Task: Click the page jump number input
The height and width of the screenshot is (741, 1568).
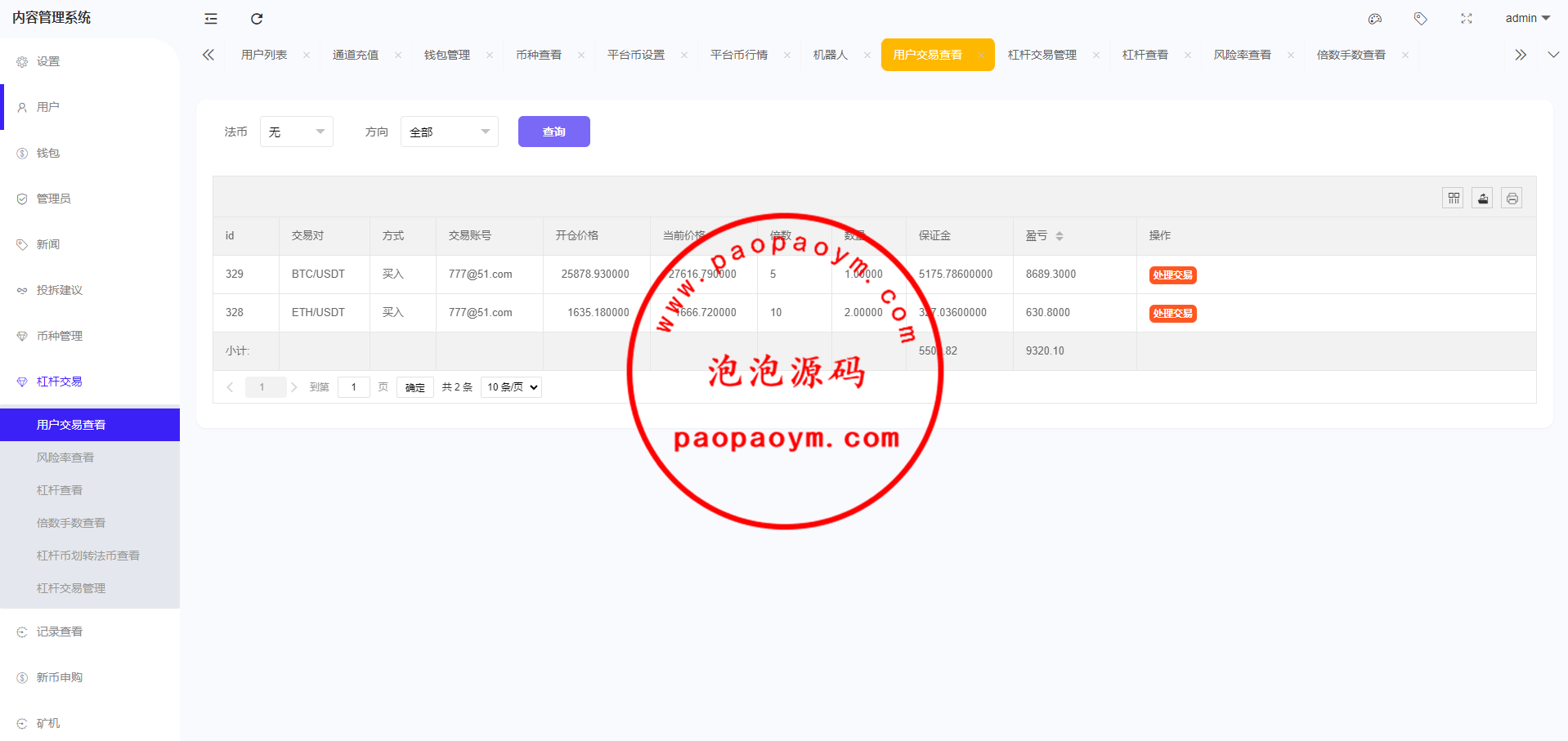Action: tap(354, 387)
